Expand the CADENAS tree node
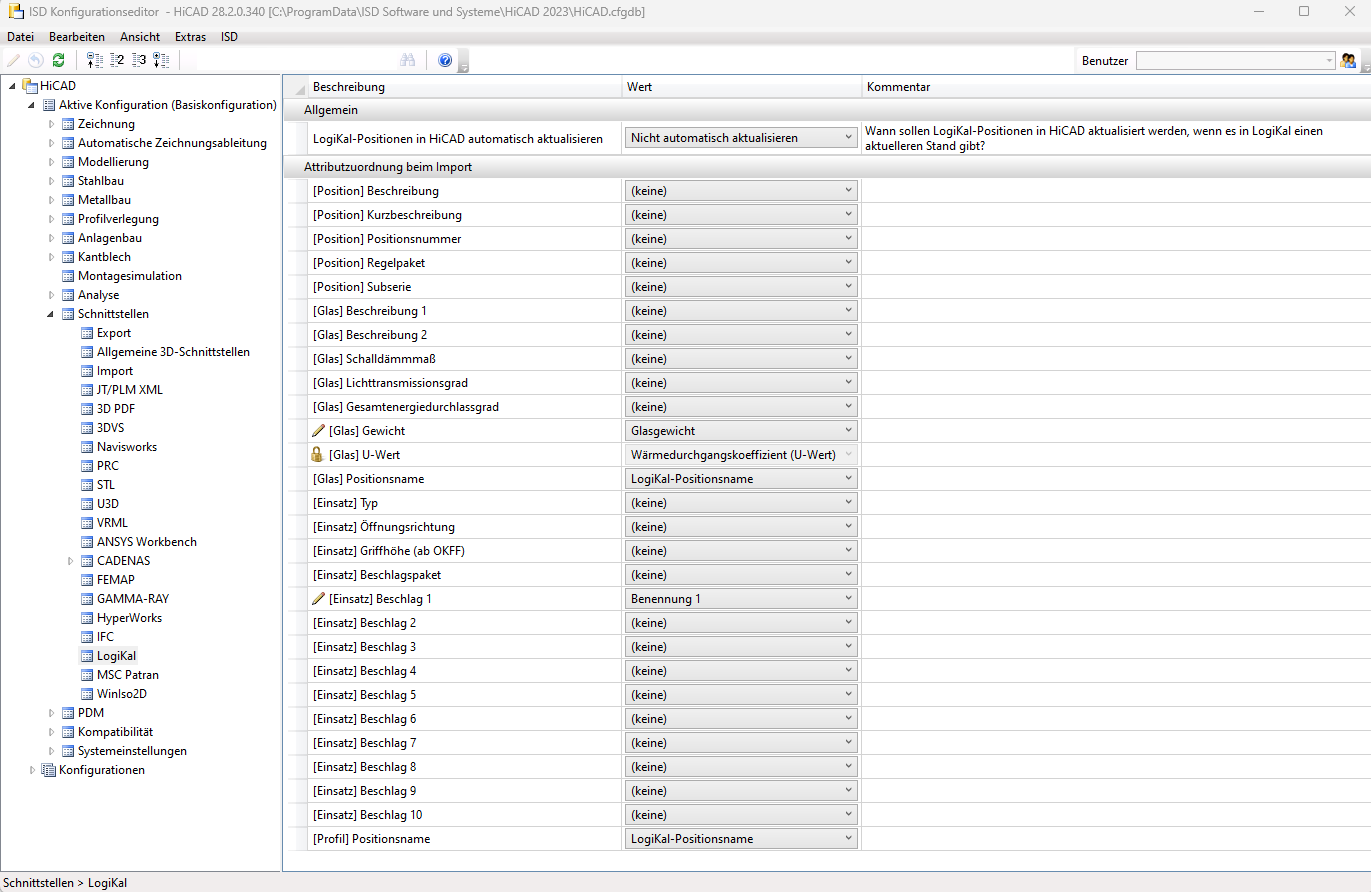Viewport: 1371px width, 892px height. (71, 561)
